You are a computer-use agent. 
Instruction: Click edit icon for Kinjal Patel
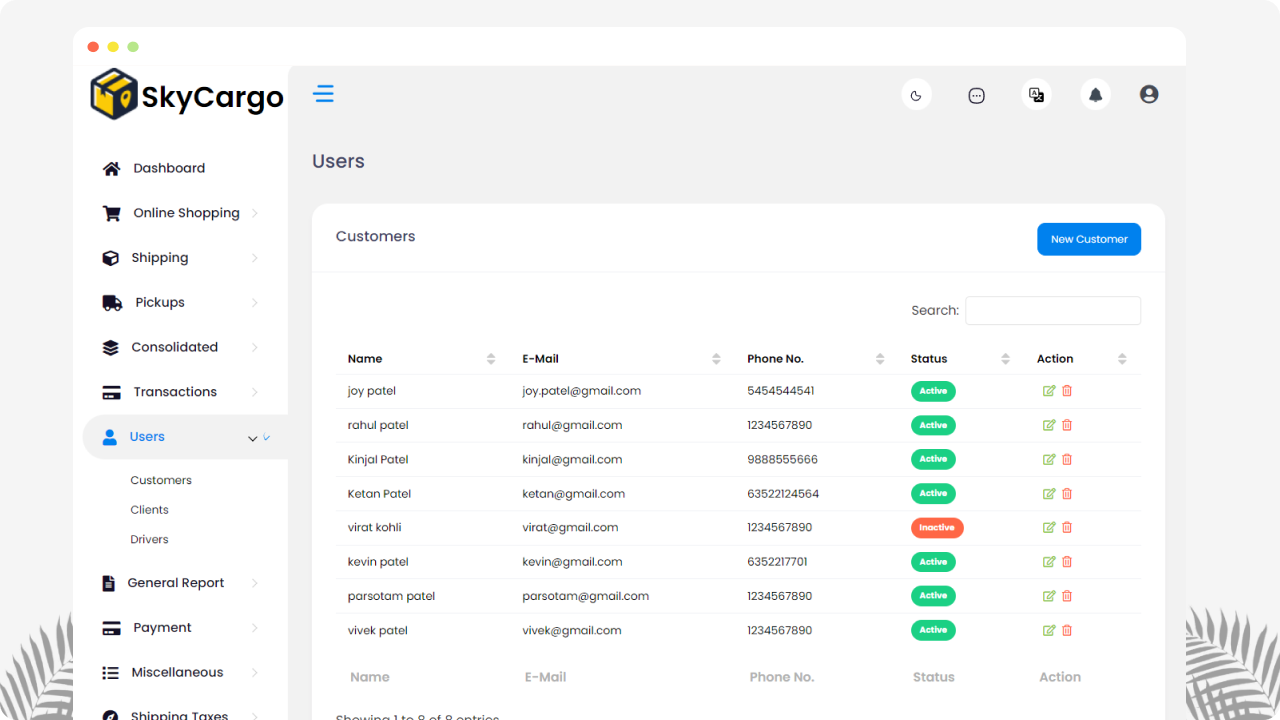coord(1049,459)
